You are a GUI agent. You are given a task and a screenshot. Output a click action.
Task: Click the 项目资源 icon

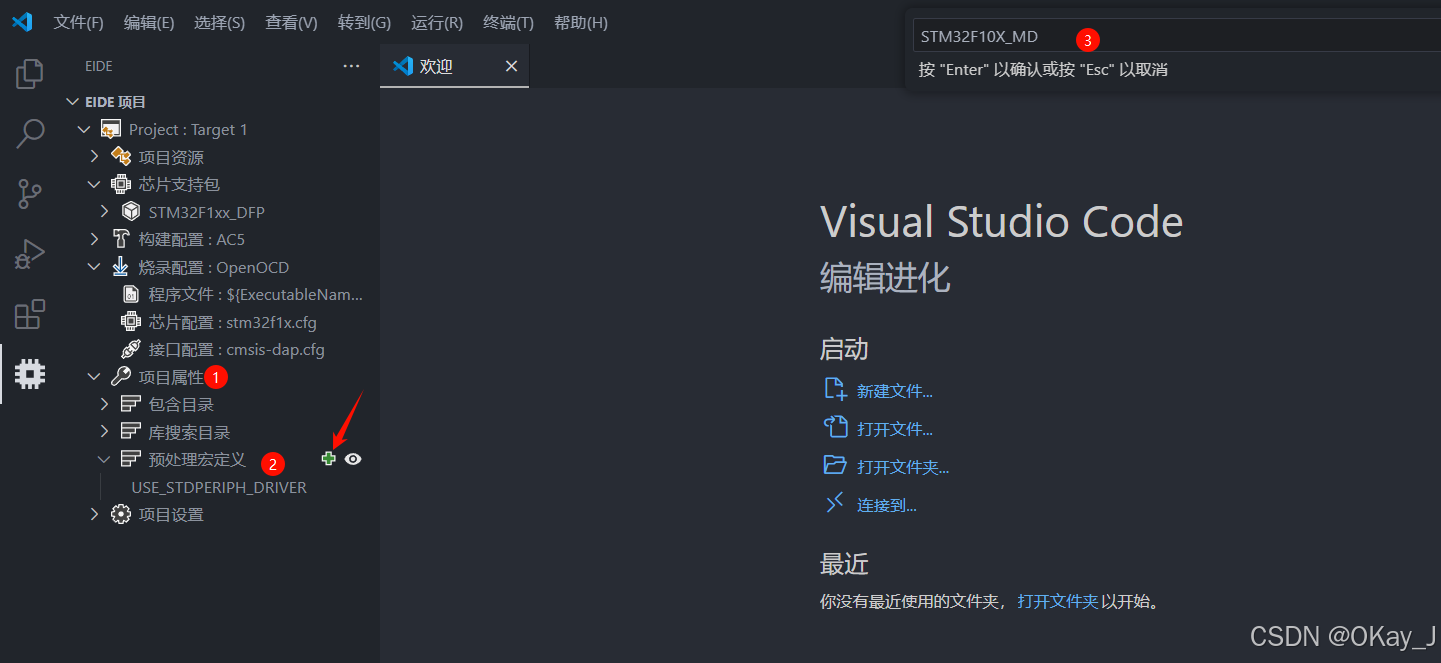click(121, 157)
